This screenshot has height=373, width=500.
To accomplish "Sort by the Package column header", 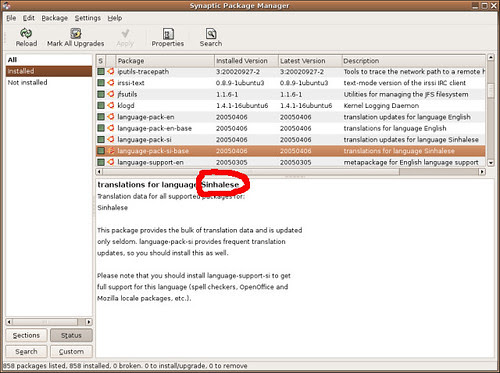I will pos(165,61).
